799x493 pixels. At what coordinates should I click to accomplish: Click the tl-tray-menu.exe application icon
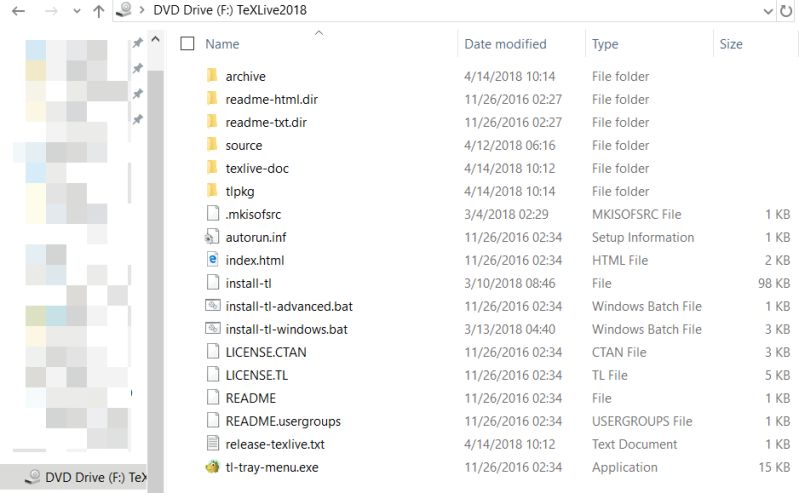[212, 466]
